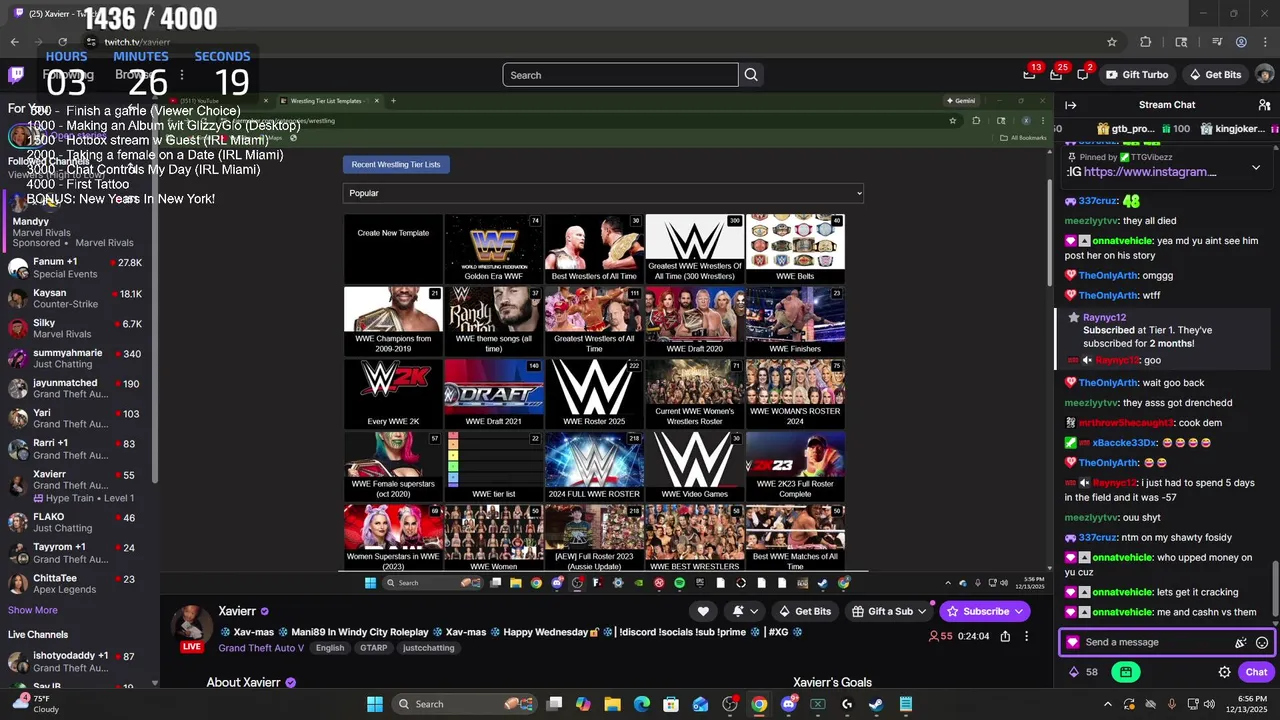Click the justcchatting tag
The width and height of the screenshot is (1280, 720).
[x=428, y=648]
